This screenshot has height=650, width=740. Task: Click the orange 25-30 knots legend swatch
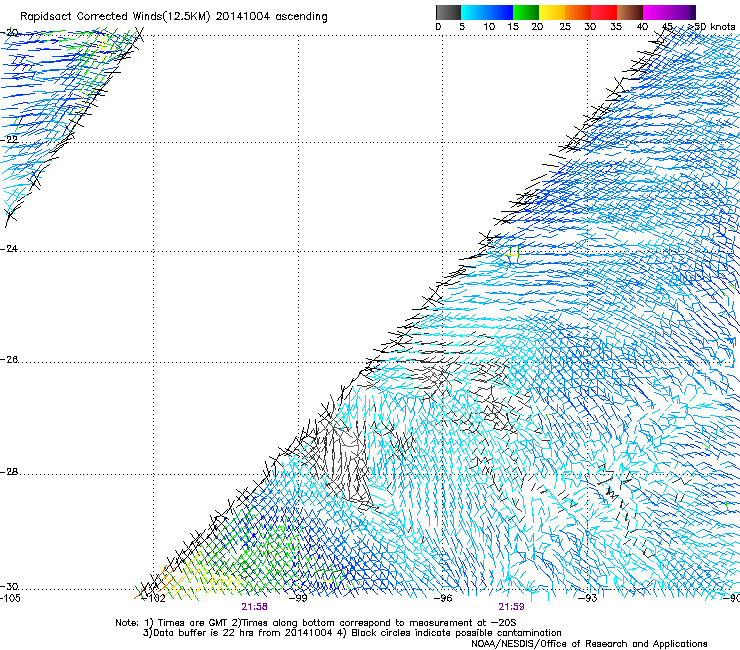tap(578, 12)
